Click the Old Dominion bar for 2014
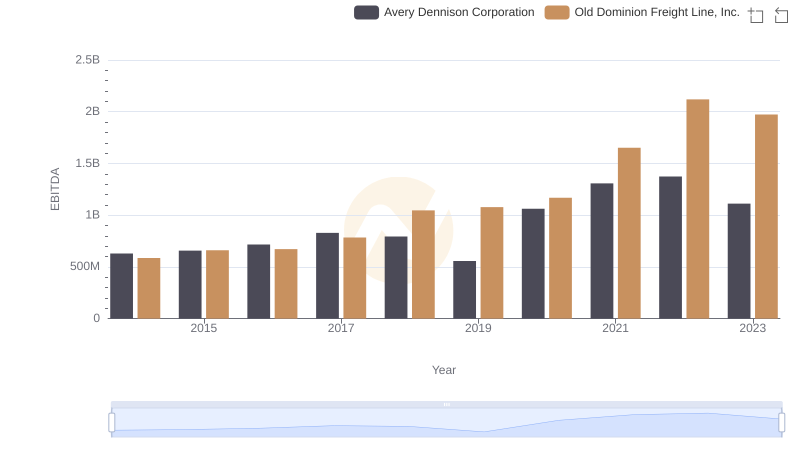800x461 pixels. coord(149,288)
